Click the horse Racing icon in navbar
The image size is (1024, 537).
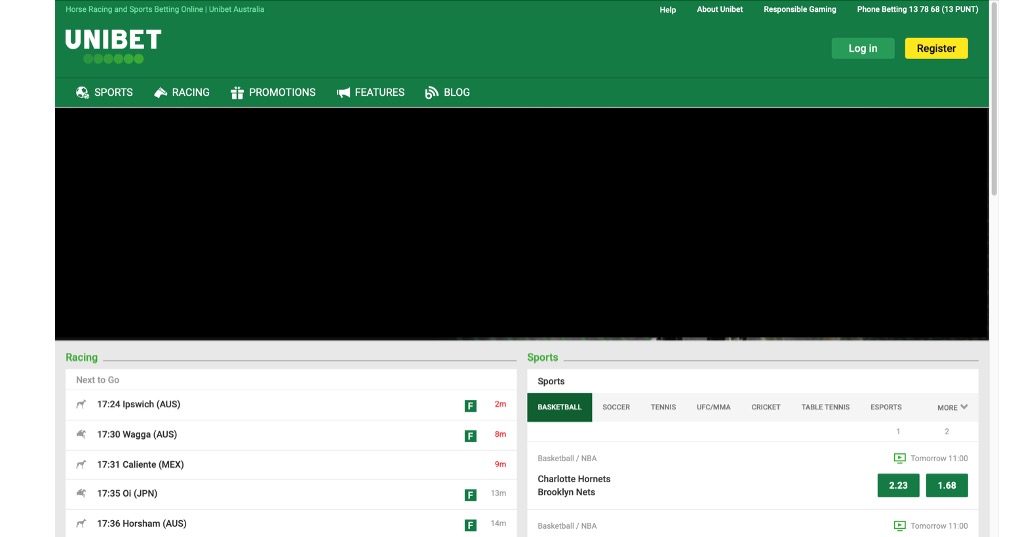tap(160, 92)
